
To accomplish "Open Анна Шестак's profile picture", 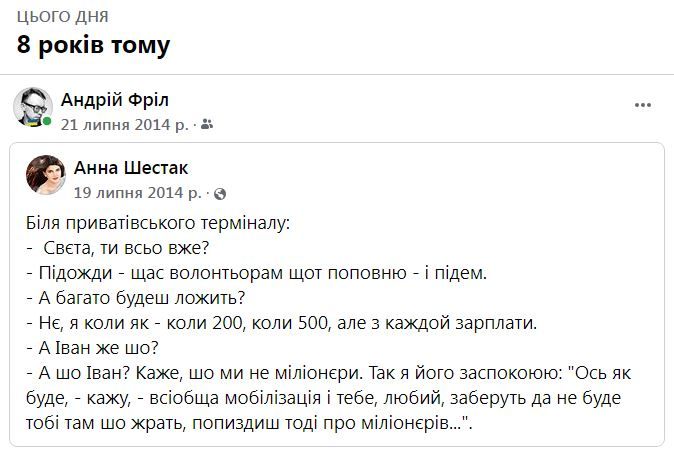I will pyautogui.click(x=46, y=175).
